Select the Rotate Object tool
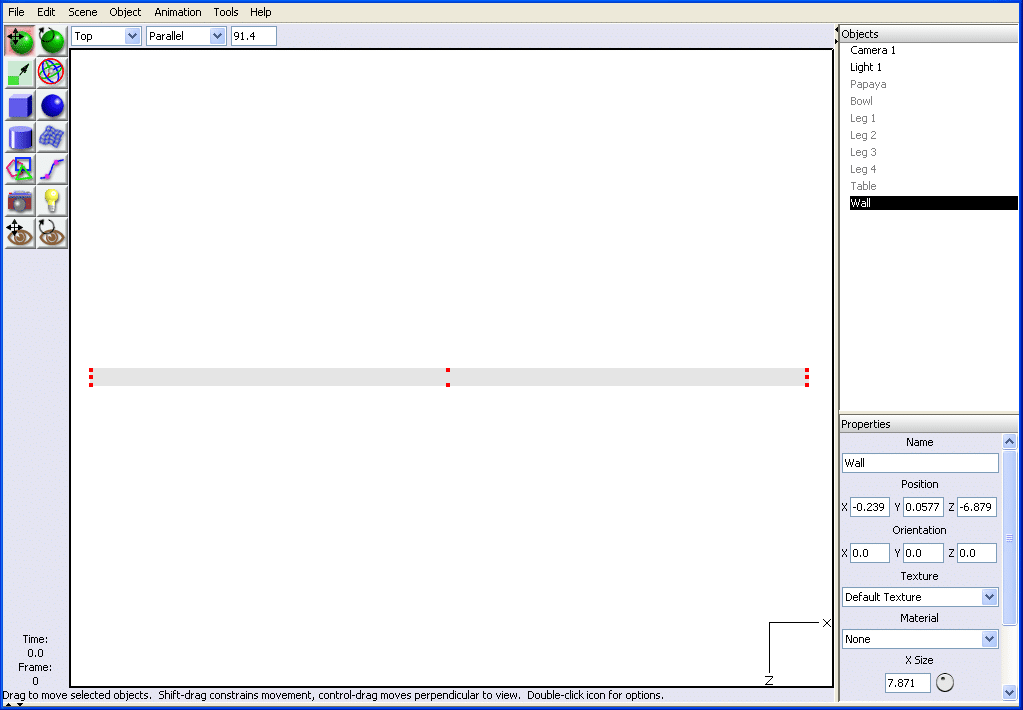 (52, 41)
